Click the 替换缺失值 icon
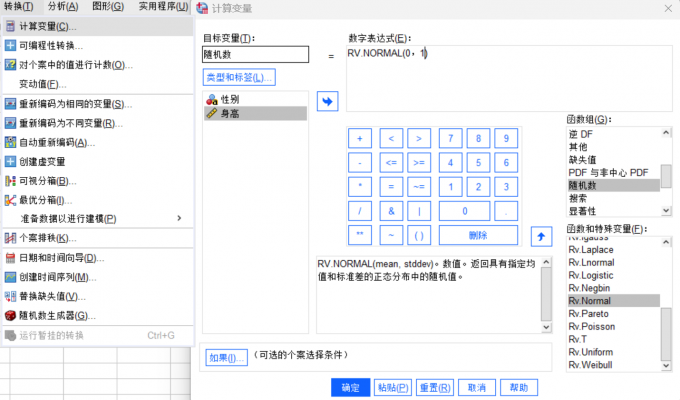The width and height of the screenshot is (680, 400). click(10, 296)
